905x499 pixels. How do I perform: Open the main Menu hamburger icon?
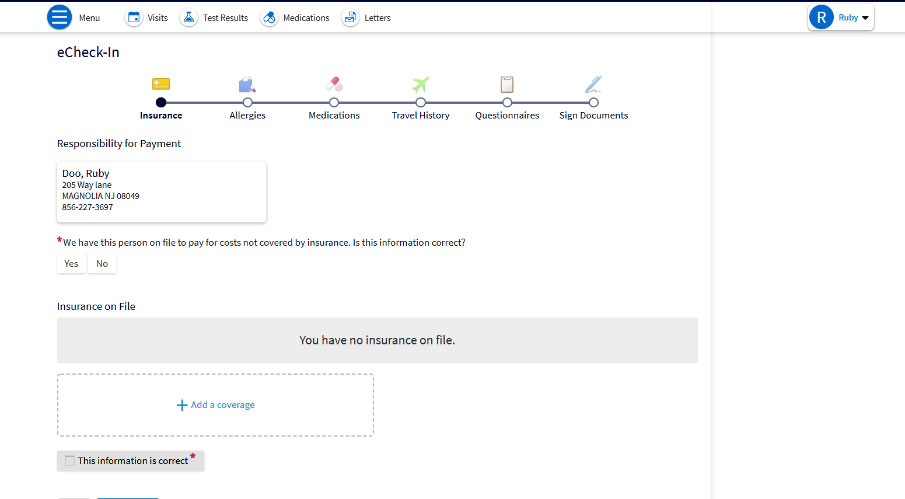coord(61,18)
